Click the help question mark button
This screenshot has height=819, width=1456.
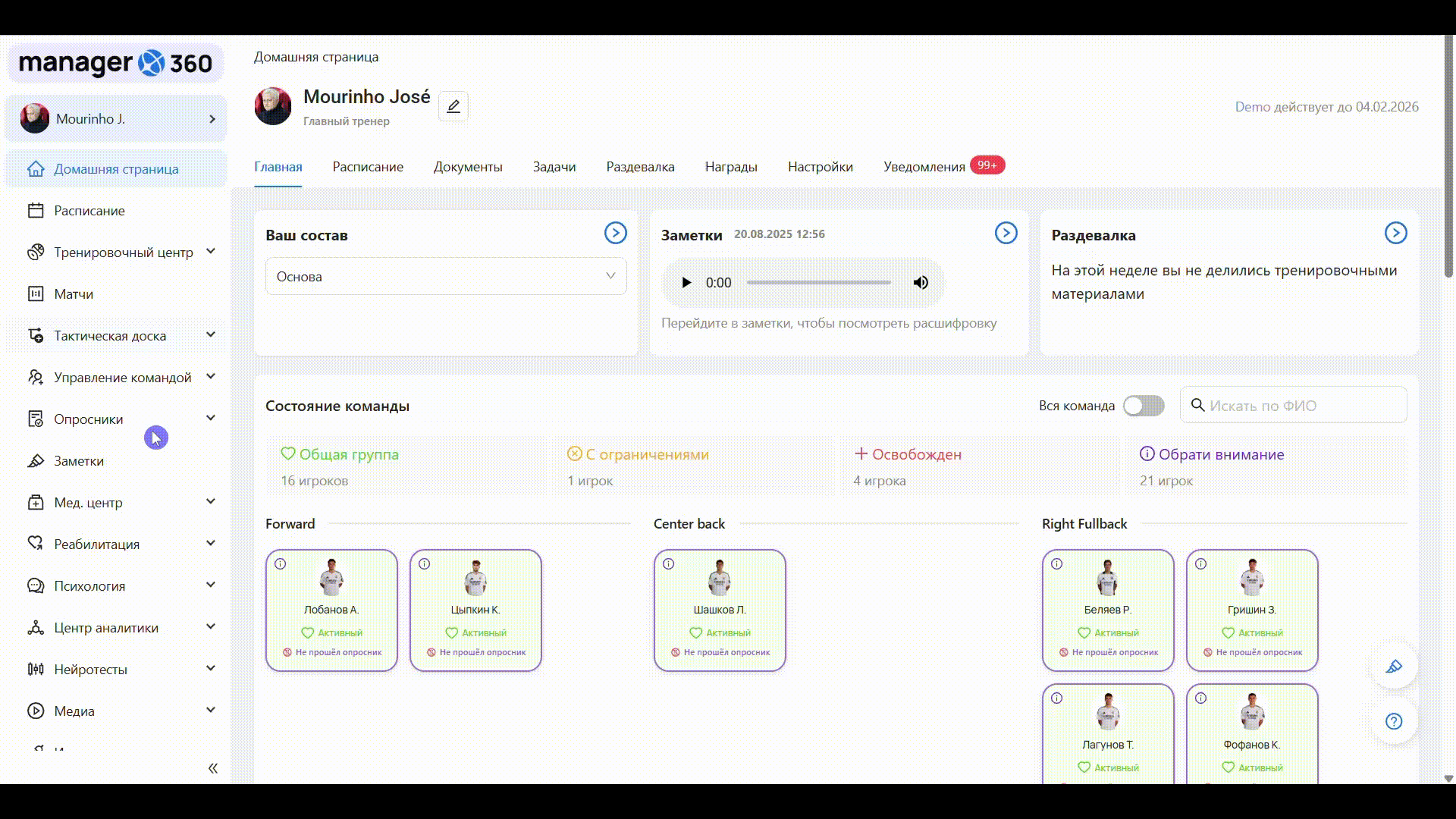(1394, 721)
